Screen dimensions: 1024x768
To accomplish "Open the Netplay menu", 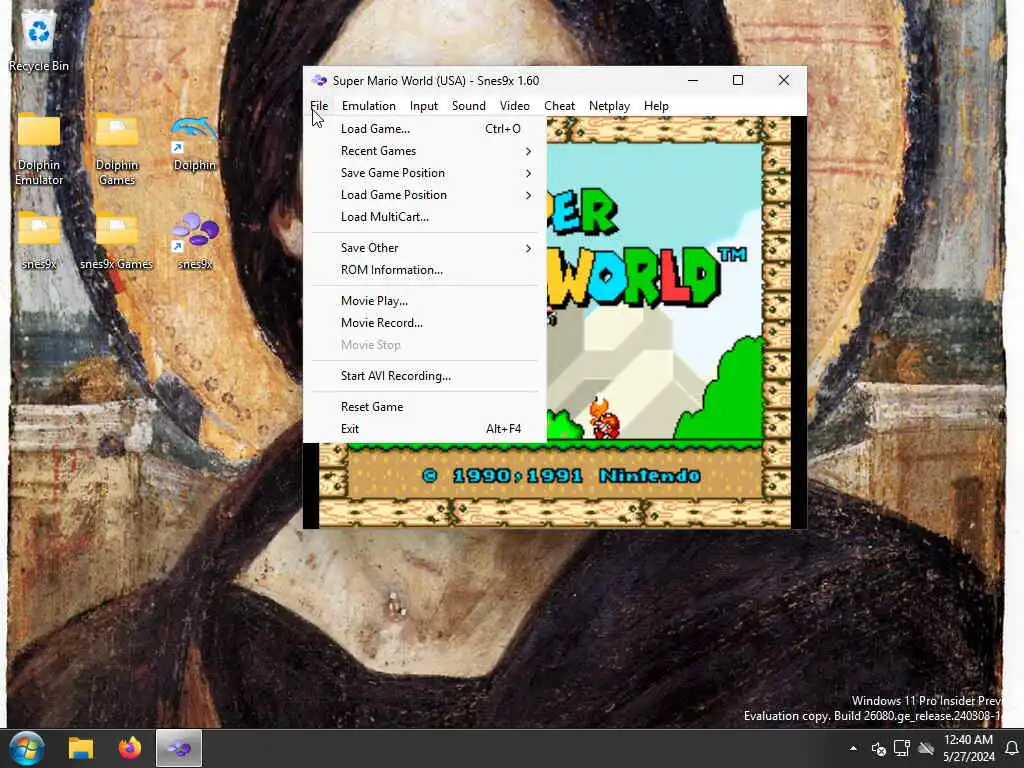I will pos(609,106).
